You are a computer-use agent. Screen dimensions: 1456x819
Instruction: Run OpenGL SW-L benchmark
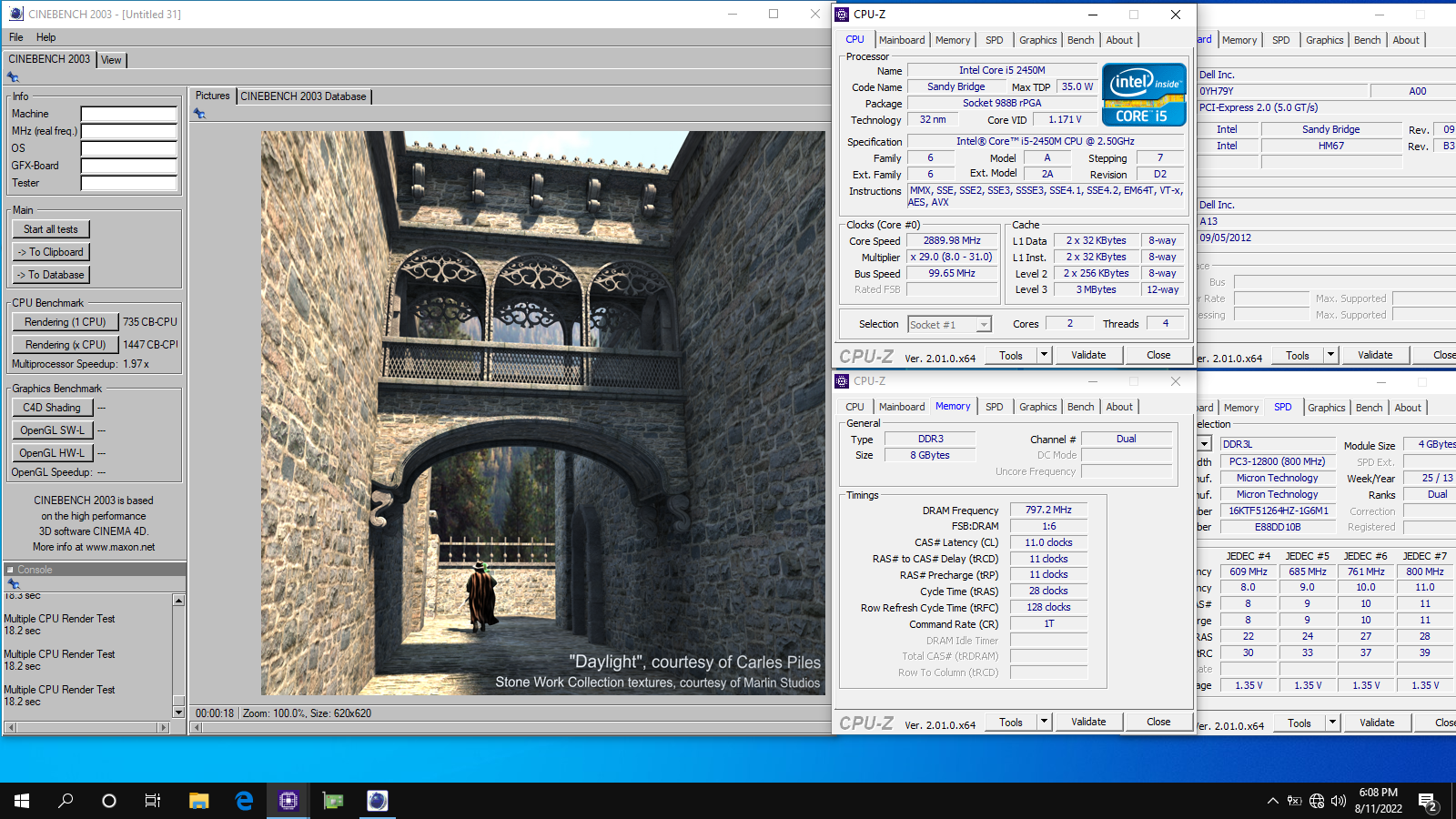(52, 430)
